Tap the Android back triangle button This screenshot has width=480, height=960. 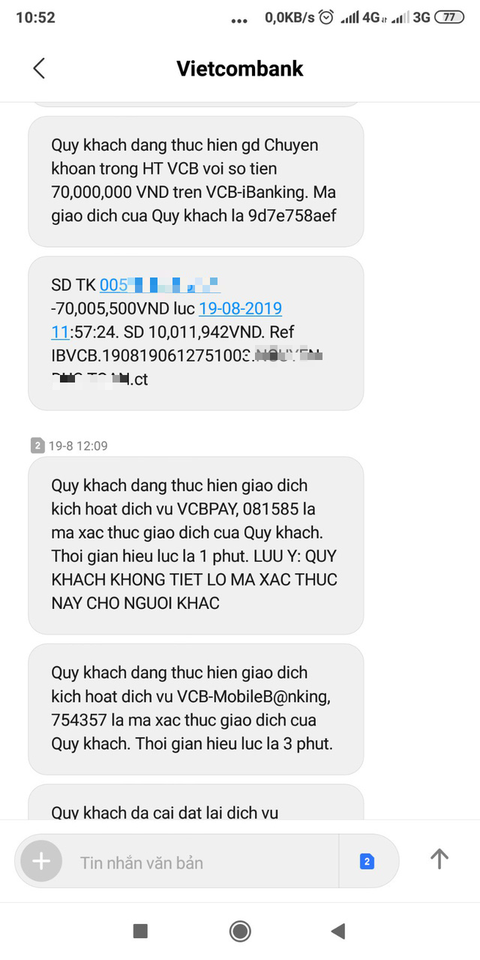click(338, 931)
